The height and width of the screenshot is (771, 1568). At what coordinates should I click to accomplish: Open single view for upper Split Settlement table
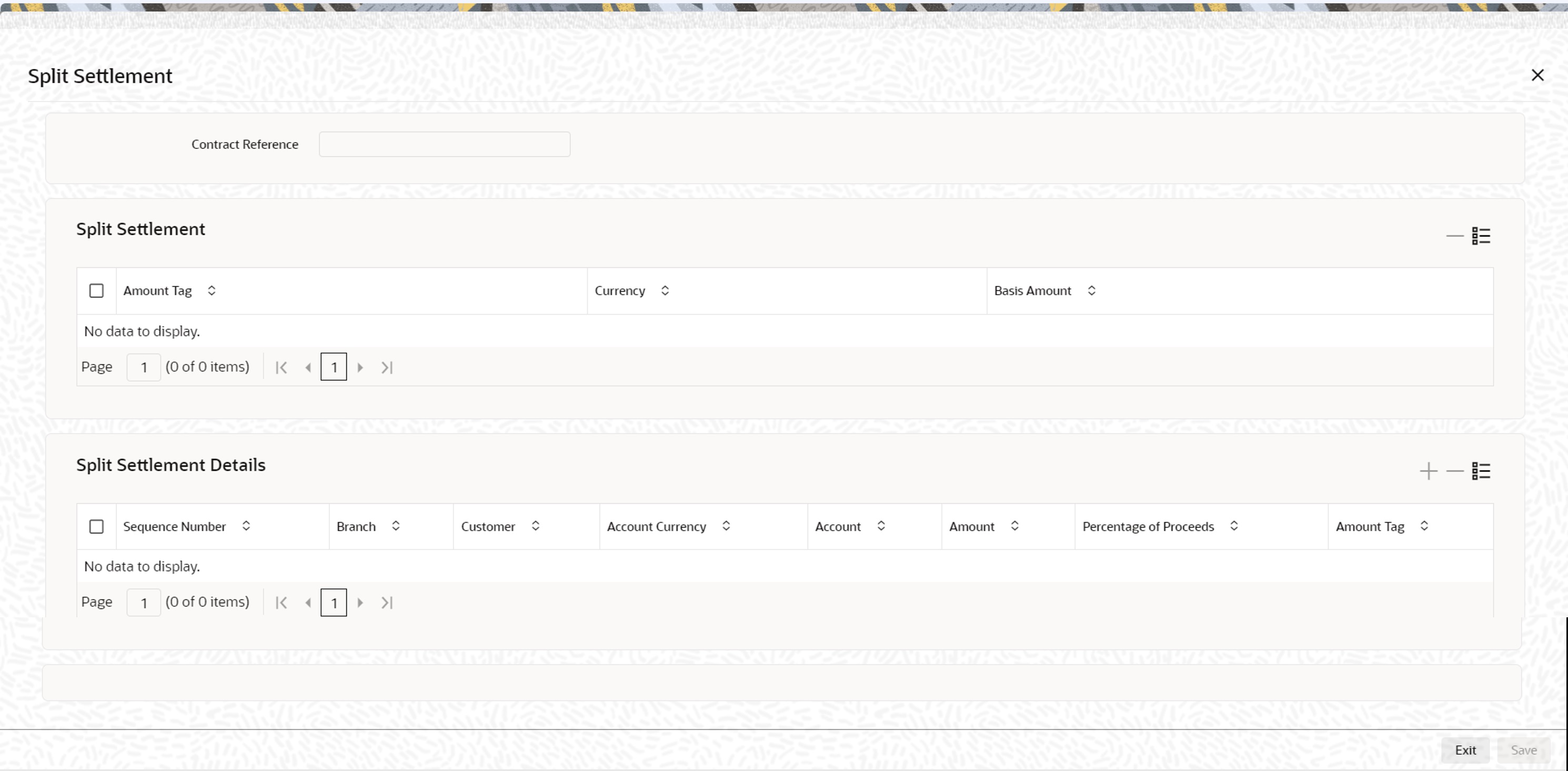tap(1481, 236)
